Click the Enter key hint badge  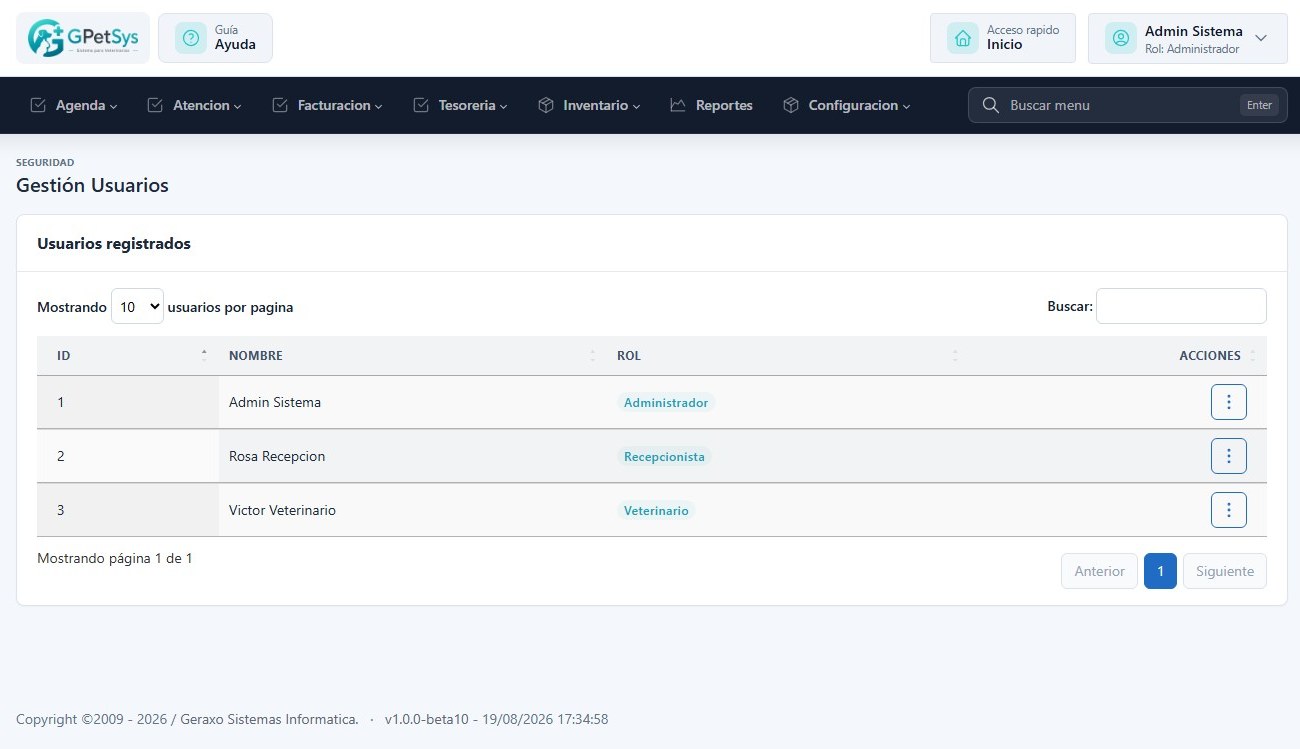(x=1259, y=105)
